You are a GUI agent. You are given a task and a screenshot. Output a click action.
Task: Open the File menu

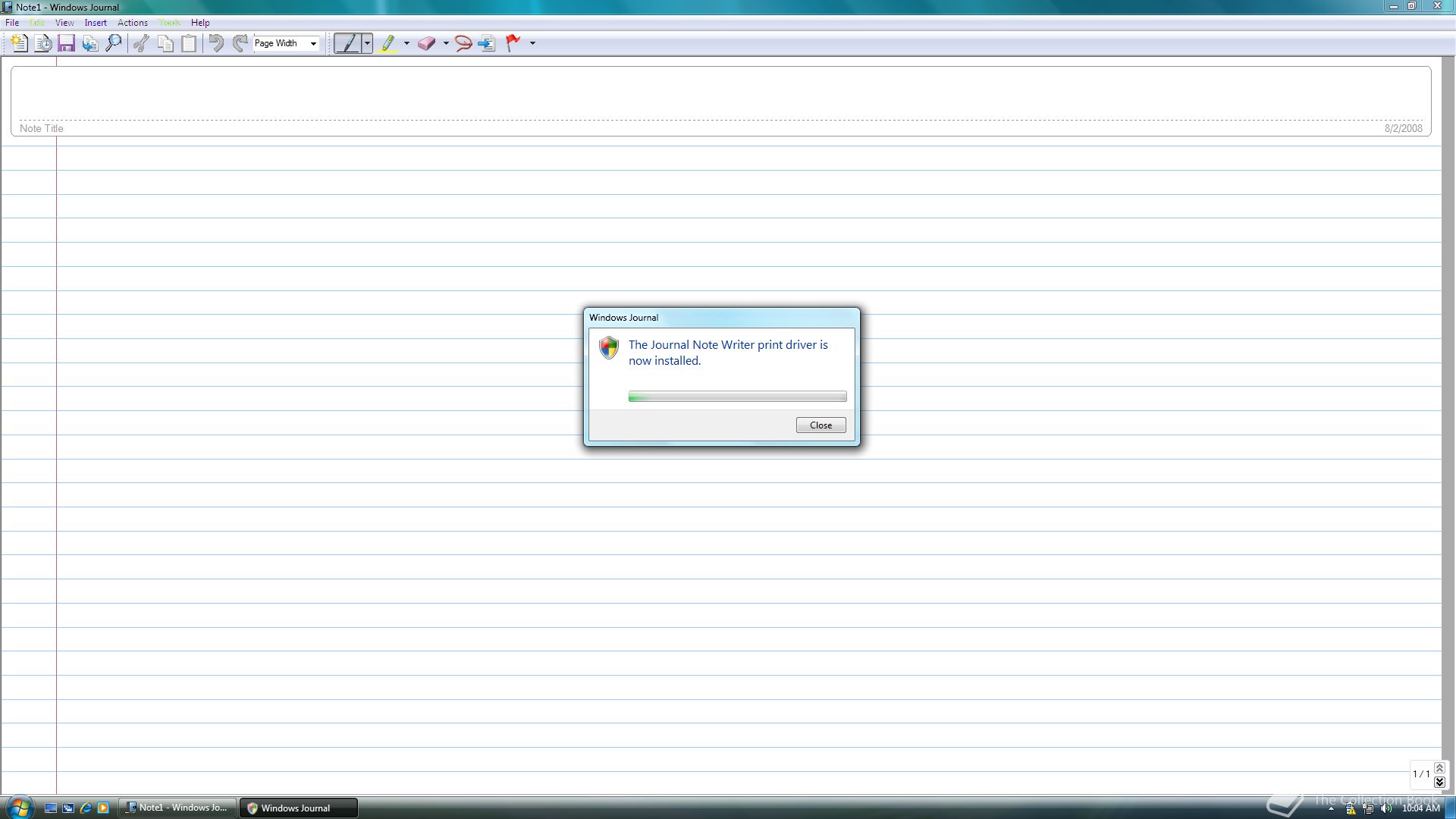coord(12,23)
